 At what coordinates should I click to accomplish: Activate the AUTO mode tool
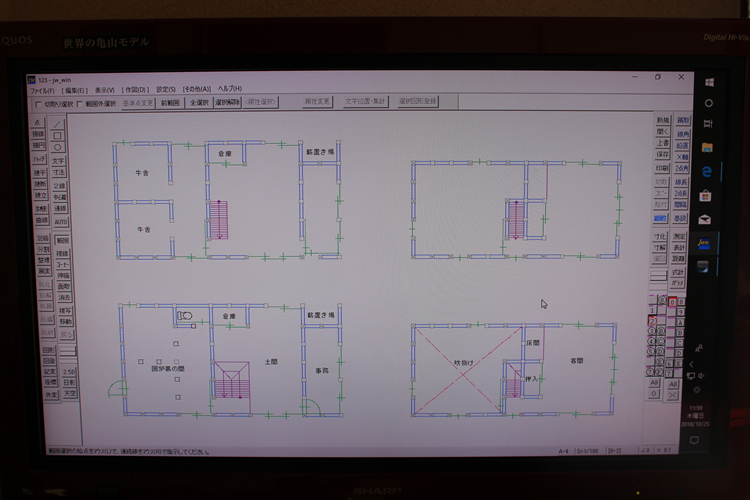60,221
